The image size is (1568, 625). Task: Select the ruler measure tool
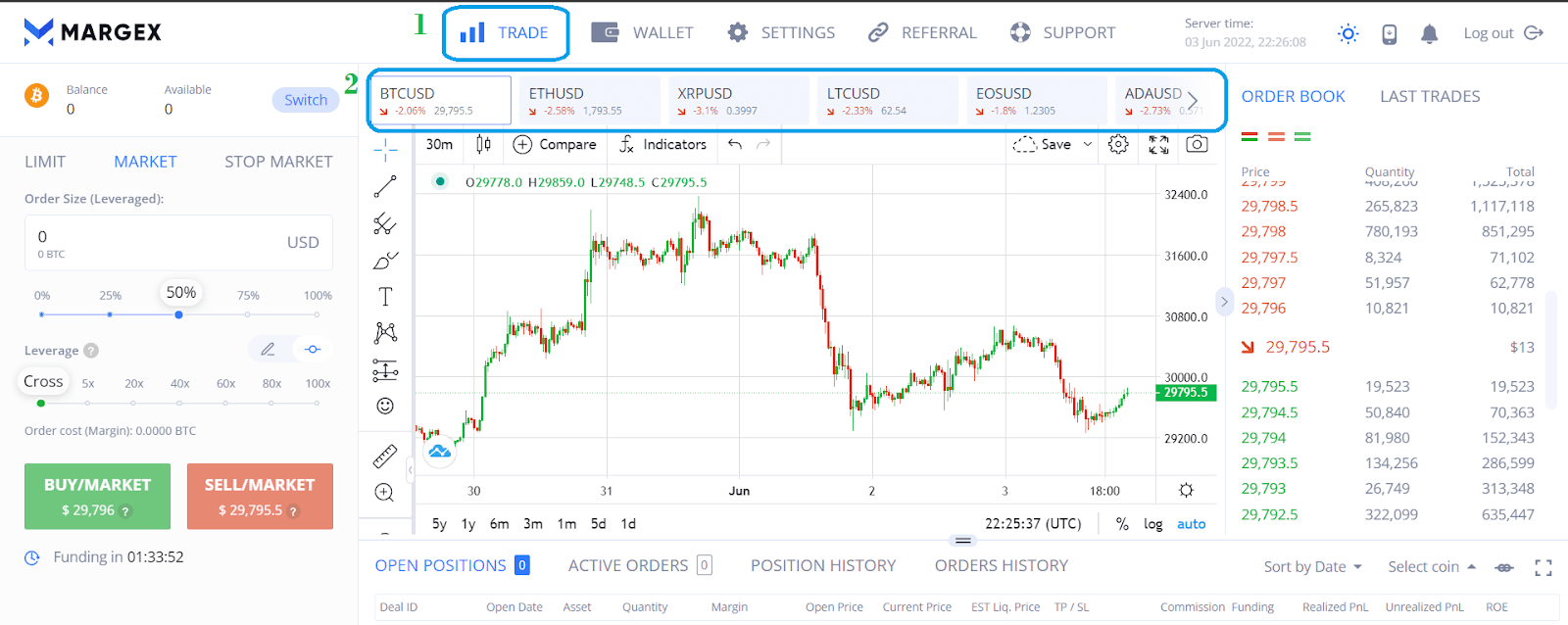(385, 456)
